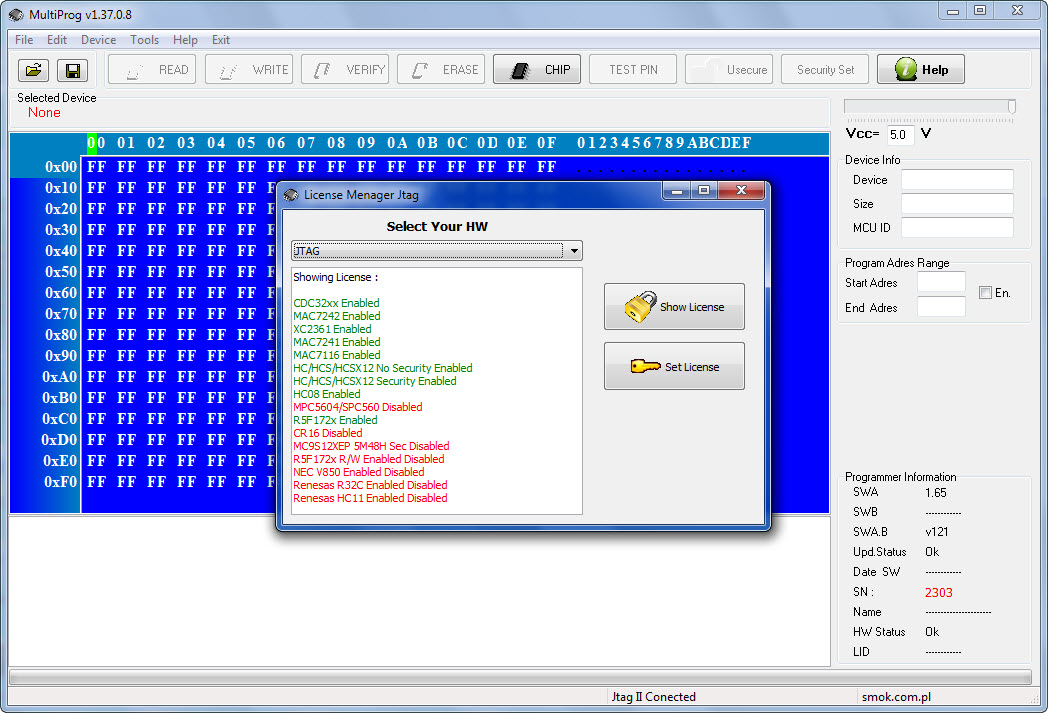Click the SWA.B value v121
This screenshot has height=713, width=1048.
click(936, 533)
